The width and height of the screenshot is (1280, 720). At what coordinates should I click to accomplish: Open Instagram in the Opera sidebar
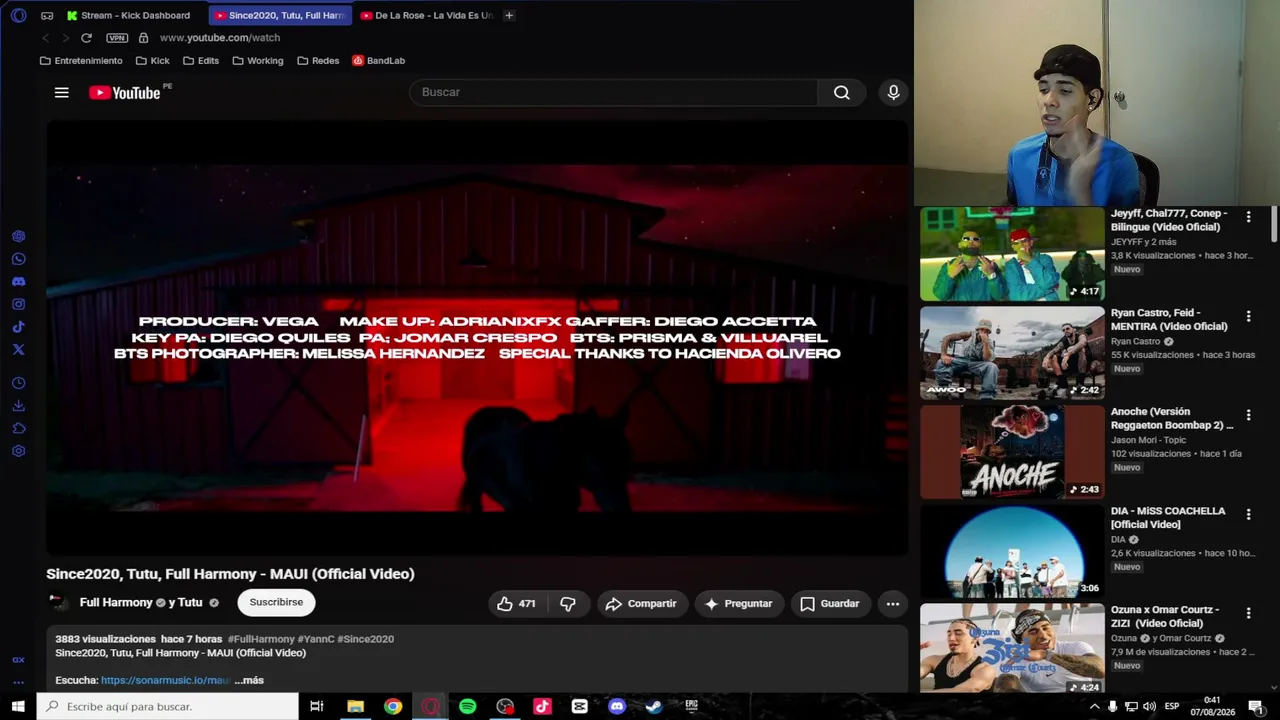tap(18, 304)
